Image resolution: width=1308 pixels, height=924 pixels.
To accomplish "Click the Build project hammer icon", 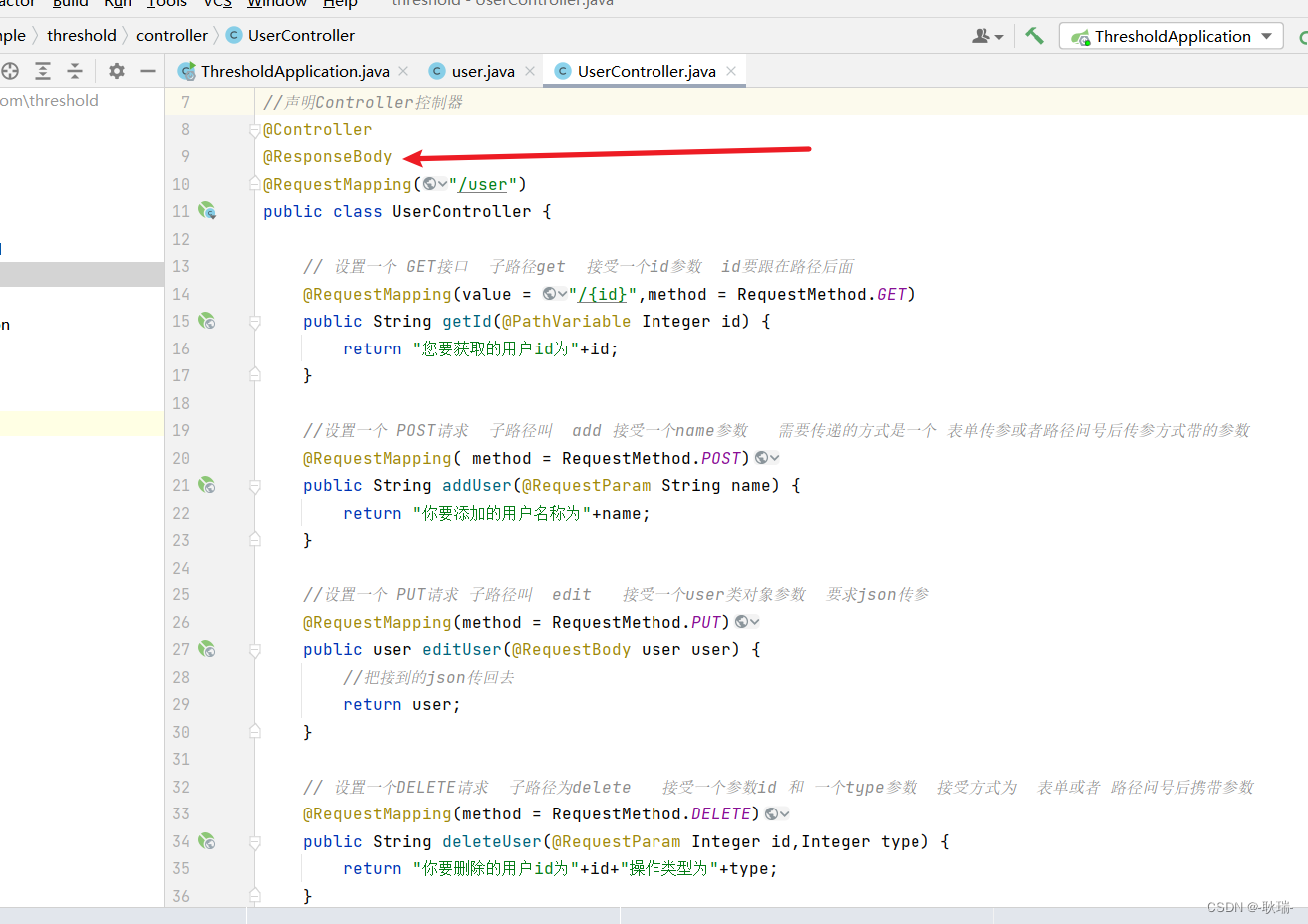I will point(1034,36).
